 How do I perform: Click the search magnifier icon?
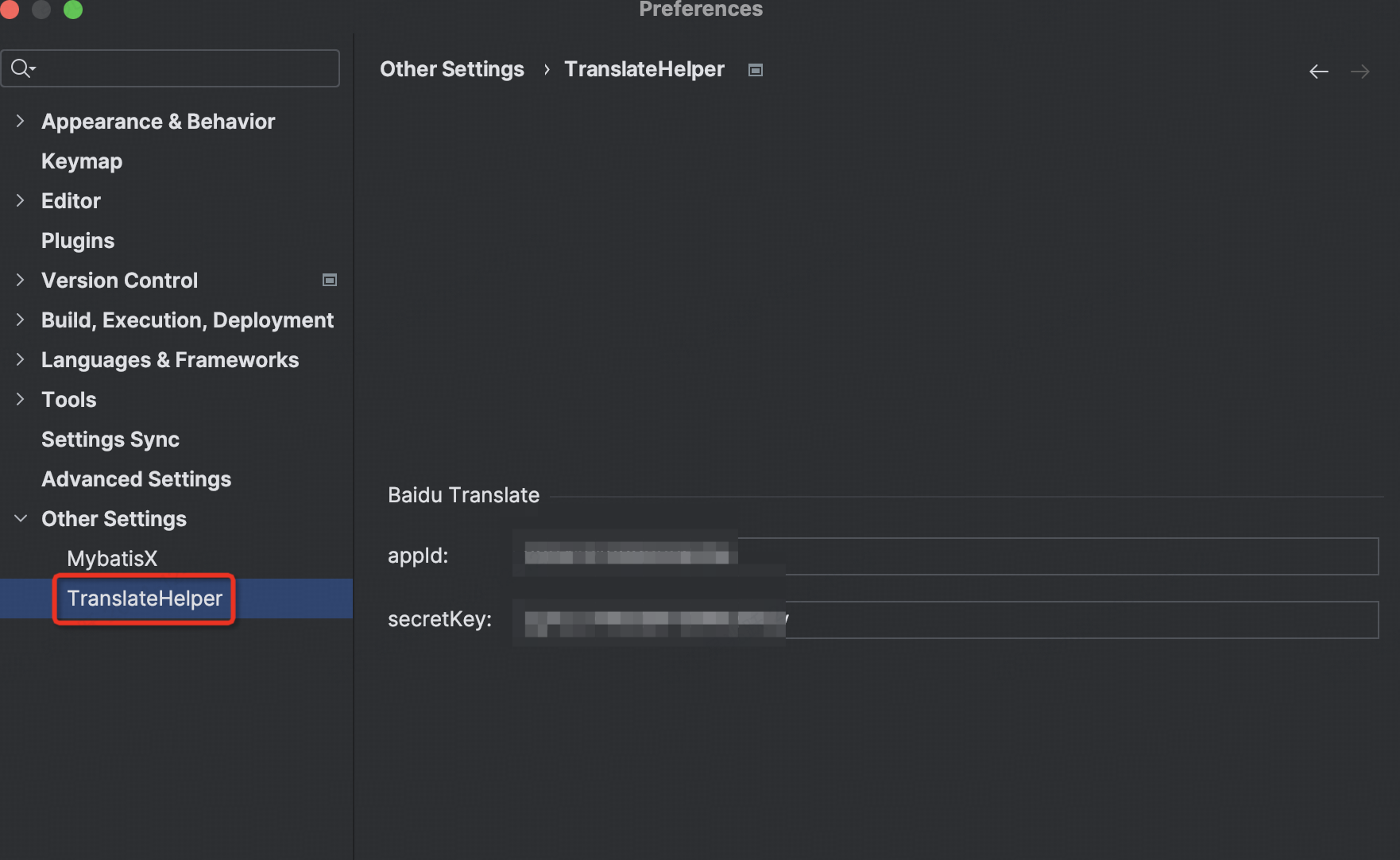click(x=21, y=68)
